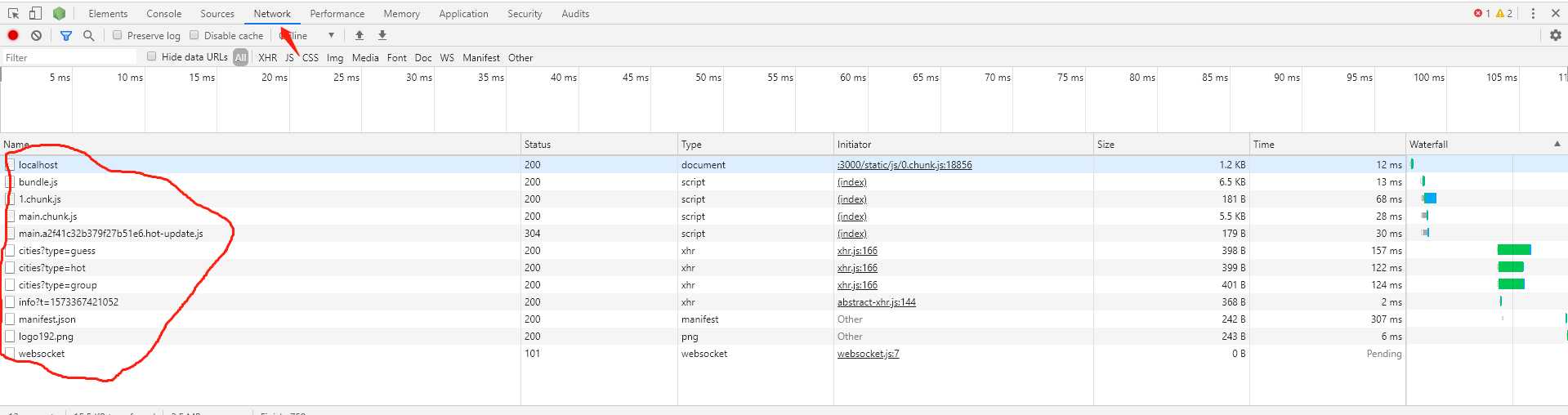Open the DevTools three-dot menu
This screenshot has width=1568, height=415.
(x=1532, y=13)
